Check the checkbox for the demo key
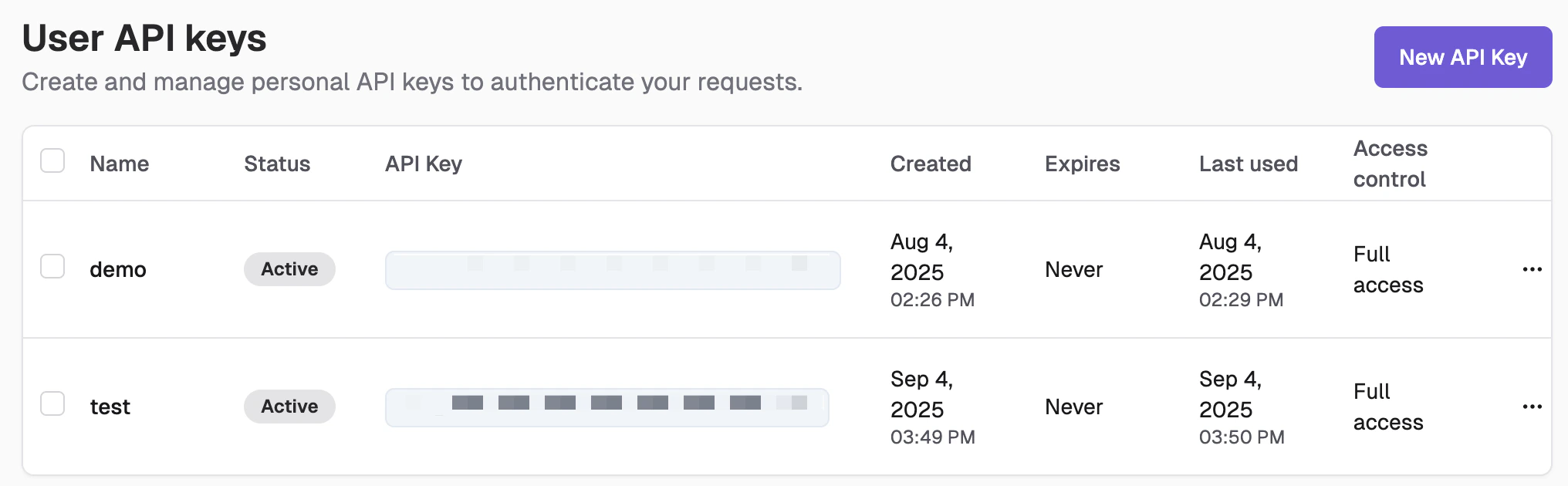 click(x=52, y=268)
